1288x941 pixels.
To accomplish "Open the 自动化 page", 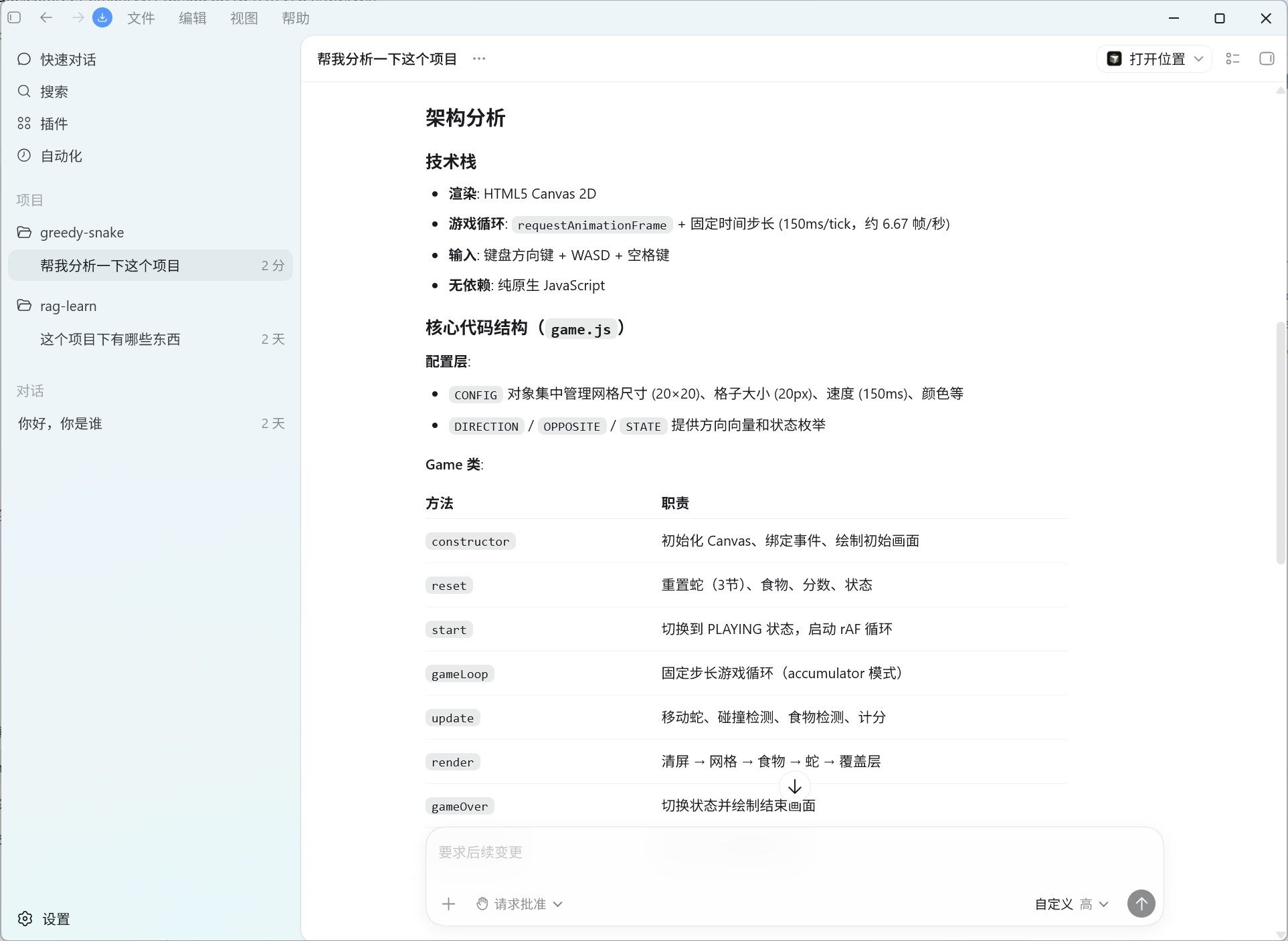I will point(151,156).
